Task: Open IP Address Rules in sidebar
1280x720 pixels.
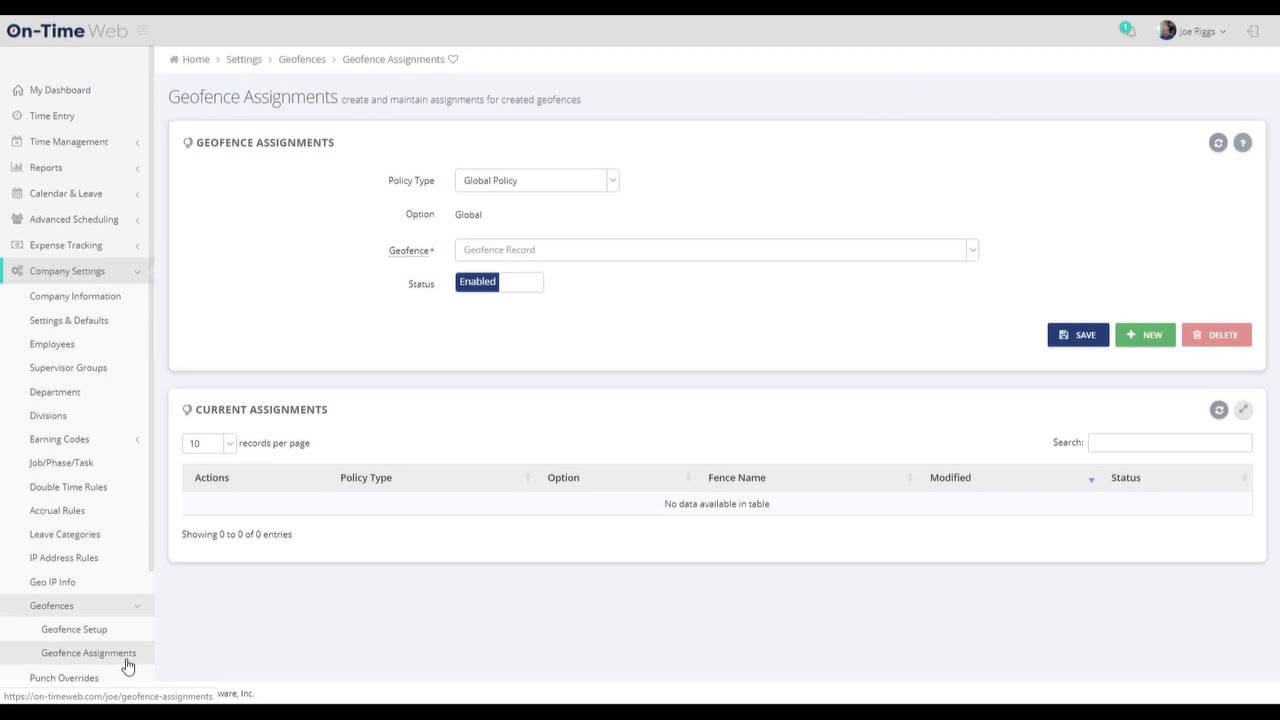Action: (x=64, y=558)
